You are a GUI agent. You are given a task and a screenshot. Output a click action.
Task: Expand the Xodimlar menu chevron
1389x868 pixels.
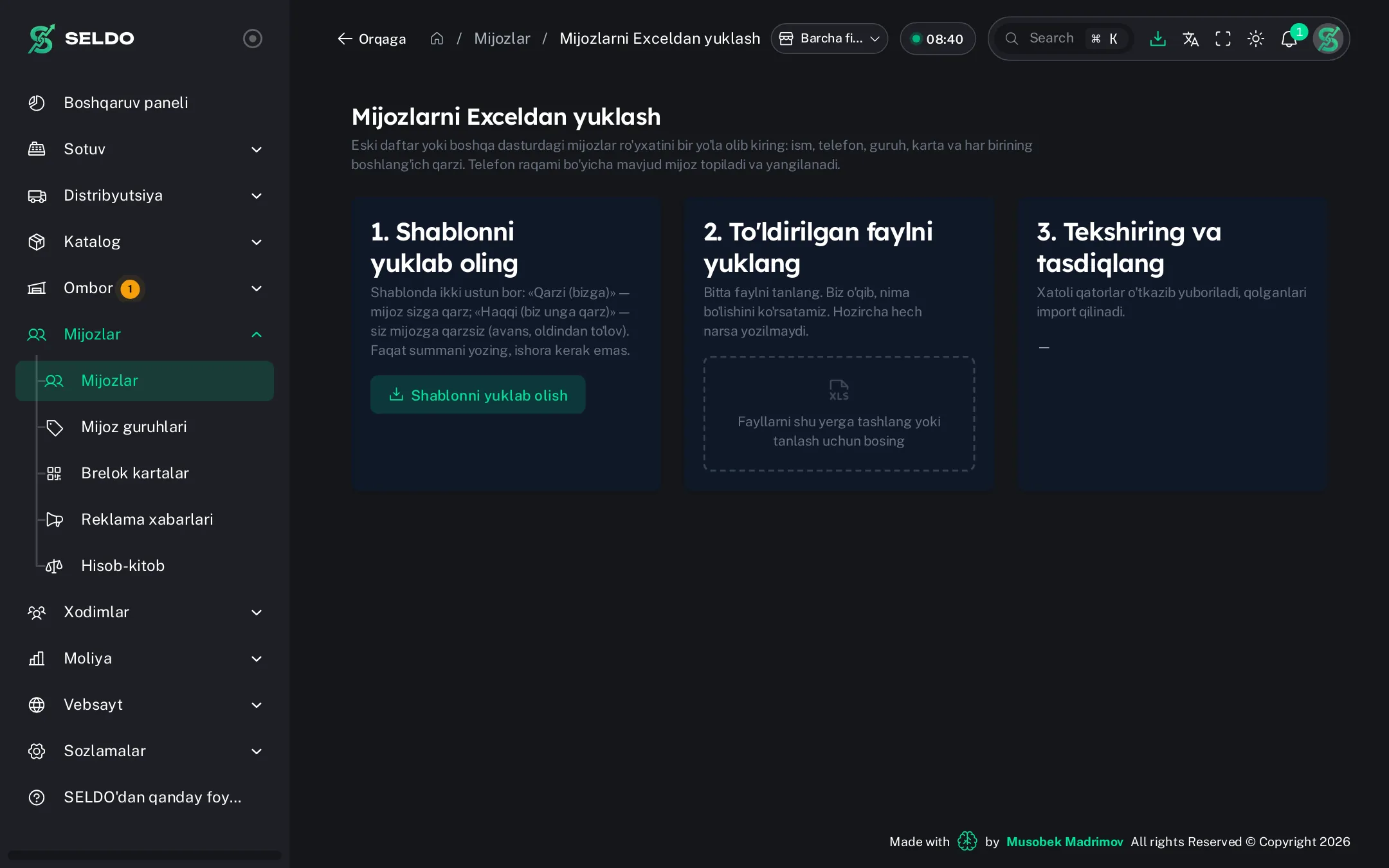coord(257,612)
